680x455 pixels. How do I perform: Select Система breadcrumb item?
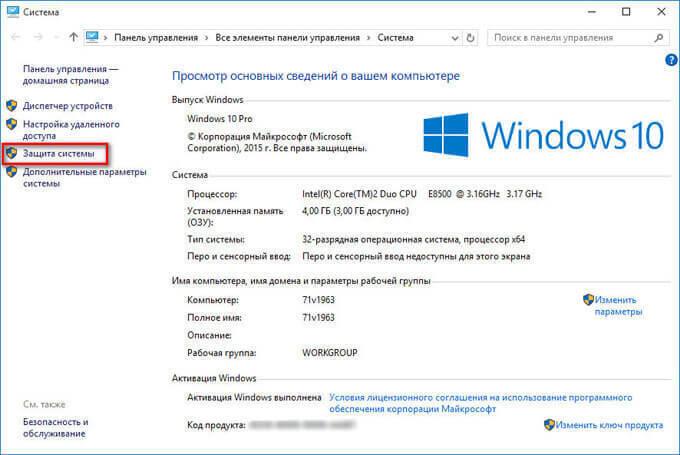395,38
